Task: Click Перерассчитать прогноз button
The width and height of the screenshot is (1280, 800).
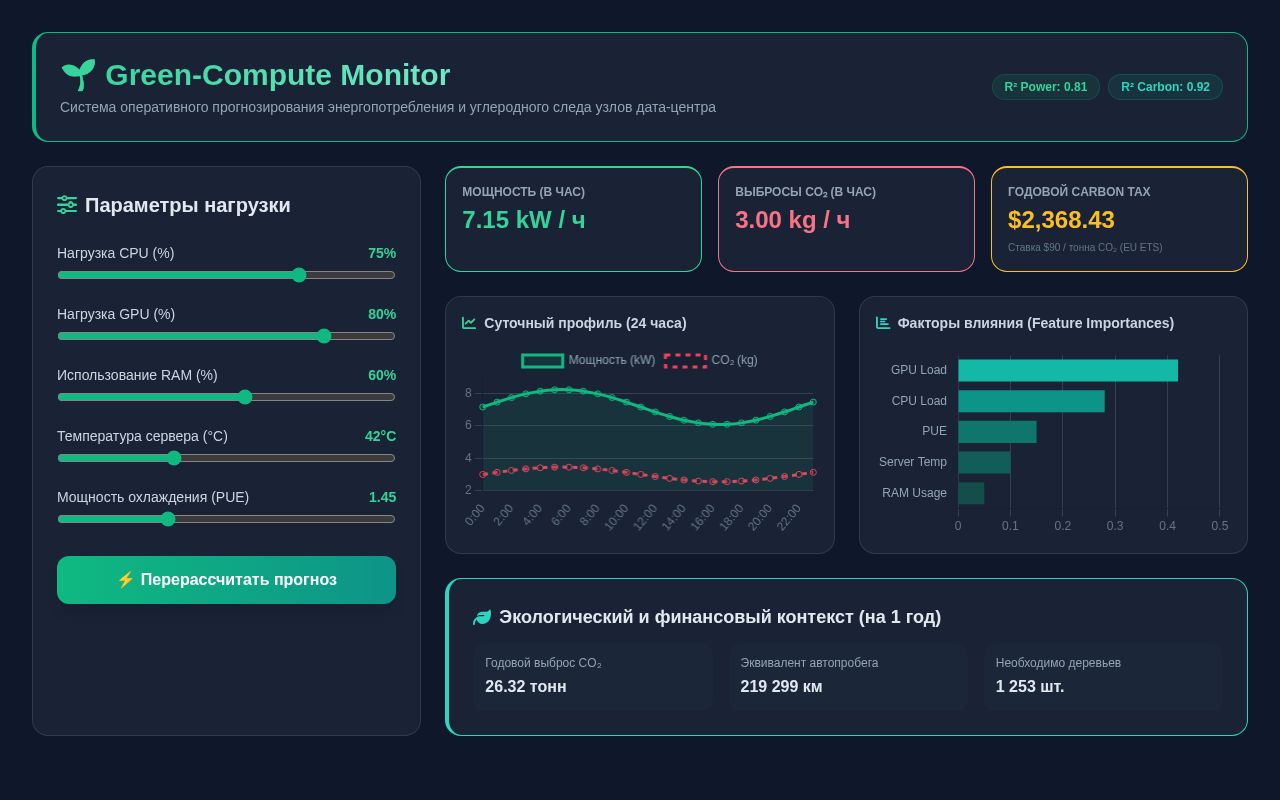Action: tap(226, 580)
